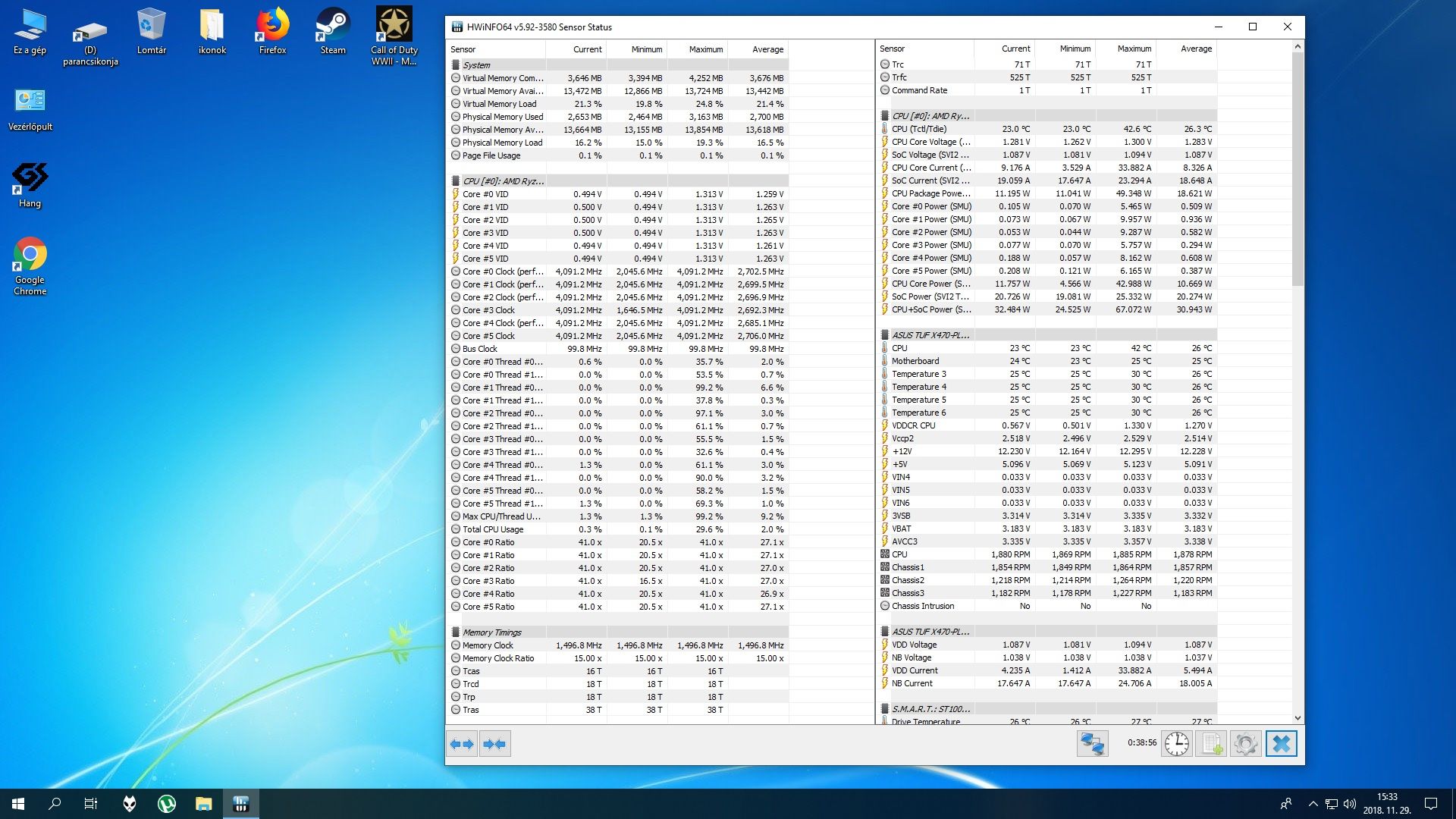
Task: Select the +12V voltage row
Action: click(1048, 451)
